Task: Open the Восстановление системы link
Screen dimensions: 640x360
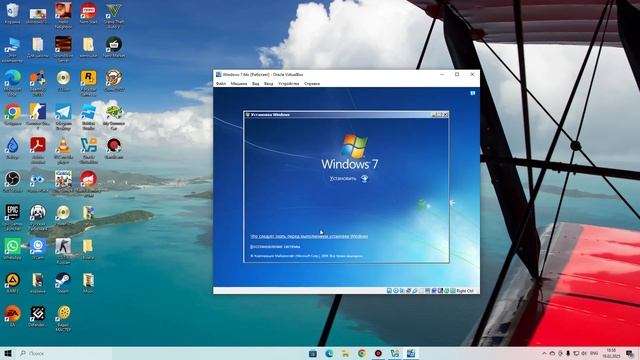Action: click(275, 247)
